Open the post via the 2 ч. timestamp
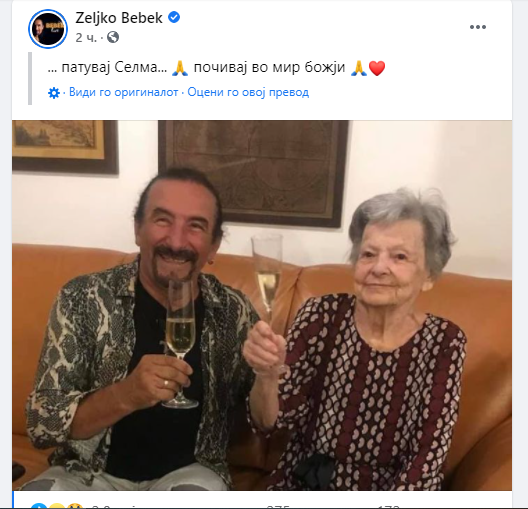 tap(86, 37)
